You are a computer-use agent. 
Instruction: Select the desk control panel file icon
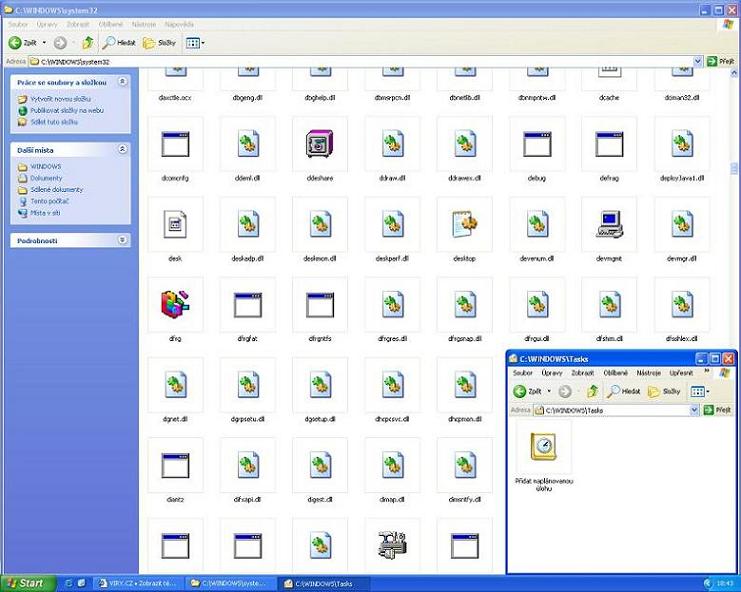click(175, 224)
